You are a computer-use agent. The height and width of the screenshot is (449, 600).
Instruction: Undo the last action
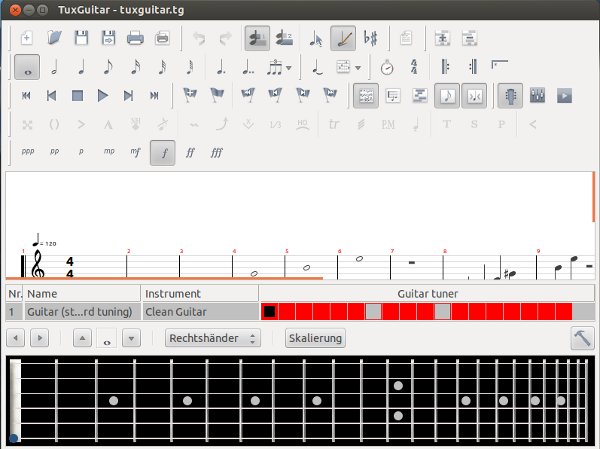[199, 38]
